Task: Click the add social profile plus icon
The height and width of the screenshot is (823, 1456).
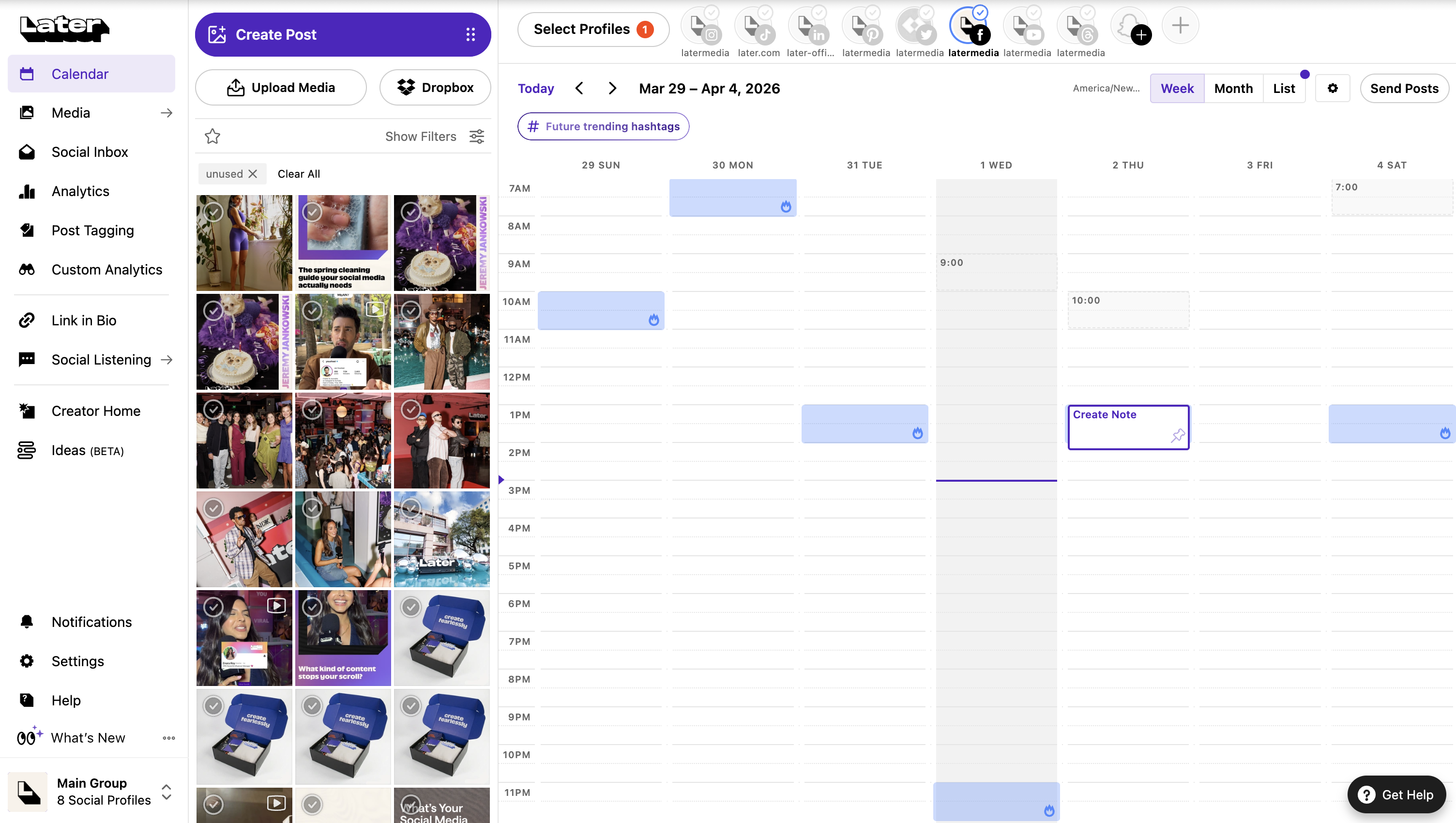Action: pos(1180,26)
